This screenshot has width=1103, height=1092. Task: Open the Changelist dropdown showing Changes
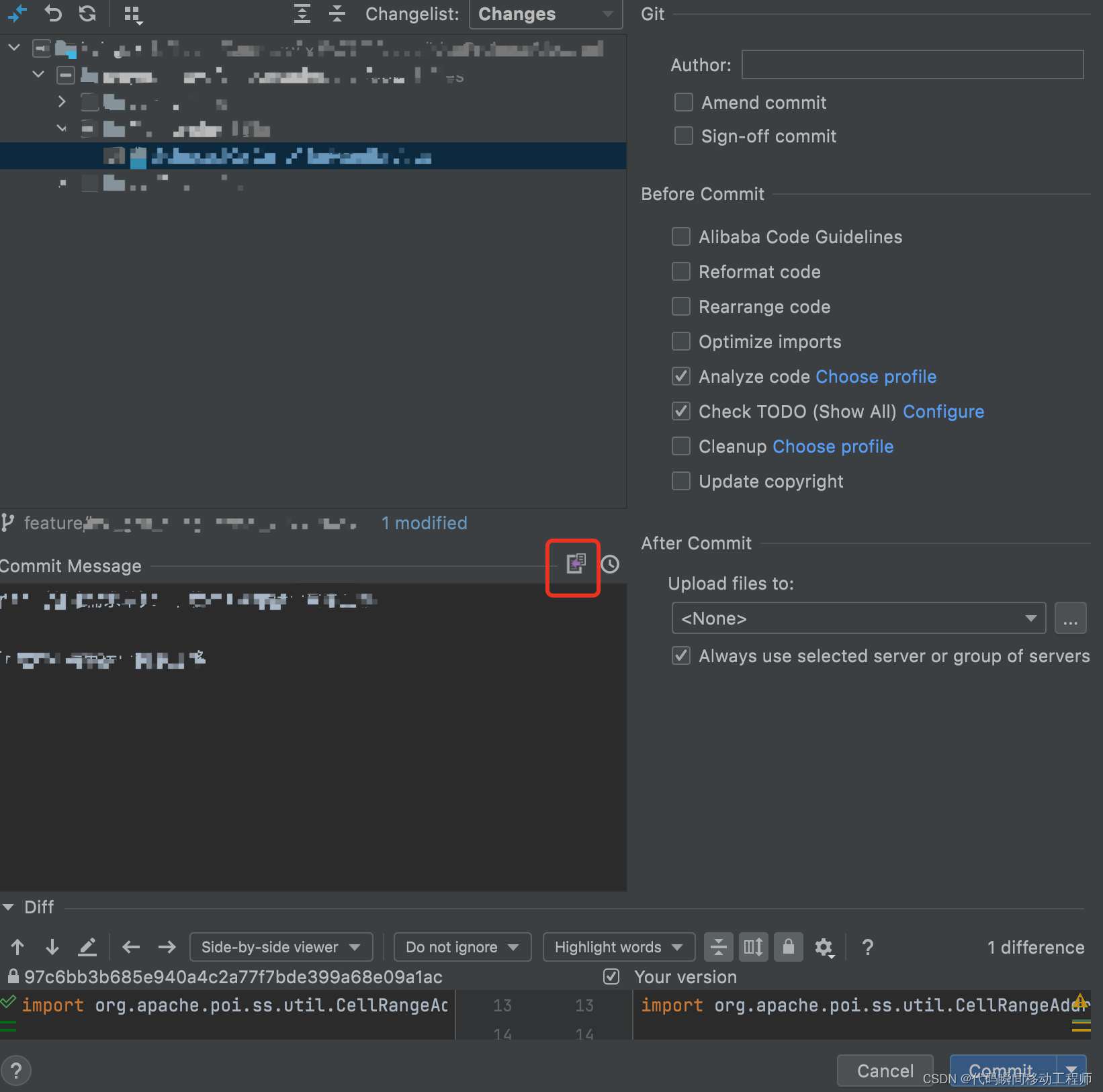point(544,14)
